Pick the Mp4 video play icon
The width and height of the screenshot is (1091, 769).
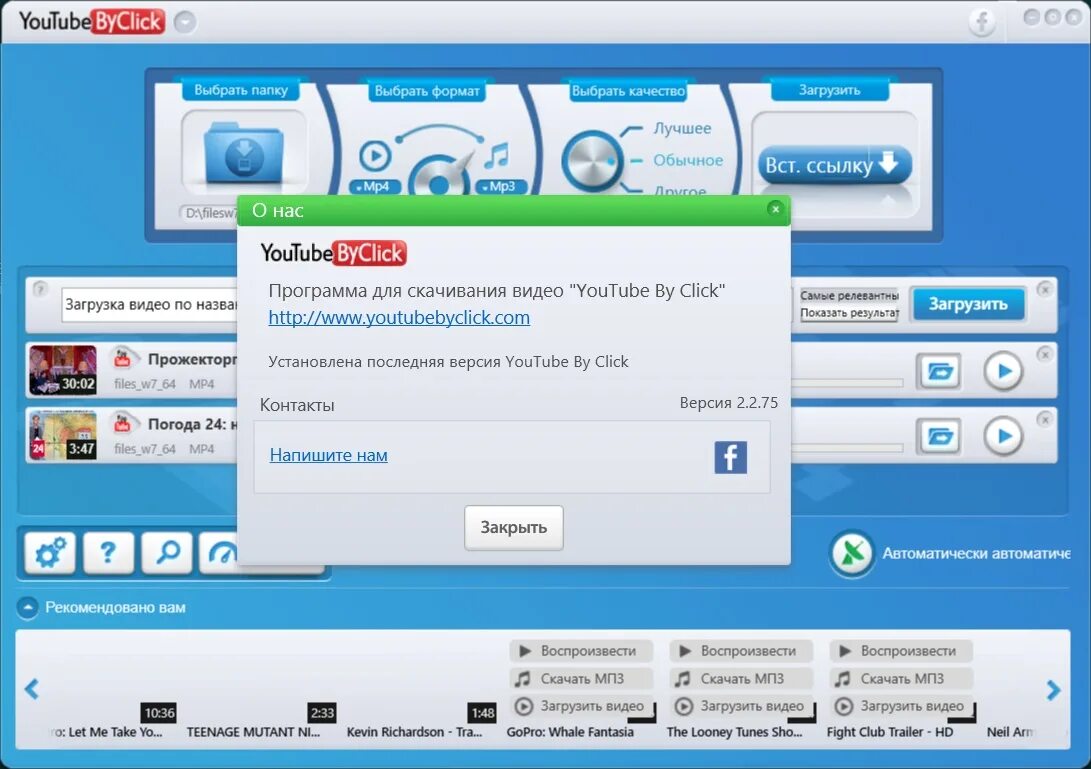374,155
